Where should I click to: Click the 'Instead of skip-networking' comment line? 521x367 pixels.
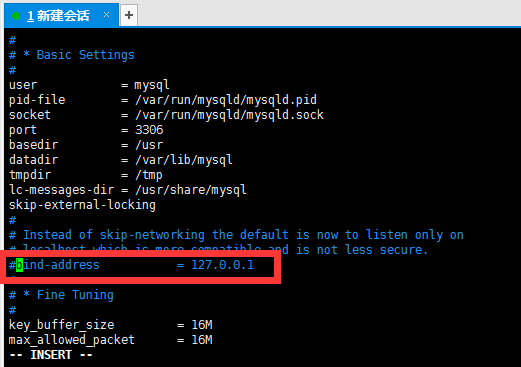[236, 235]
